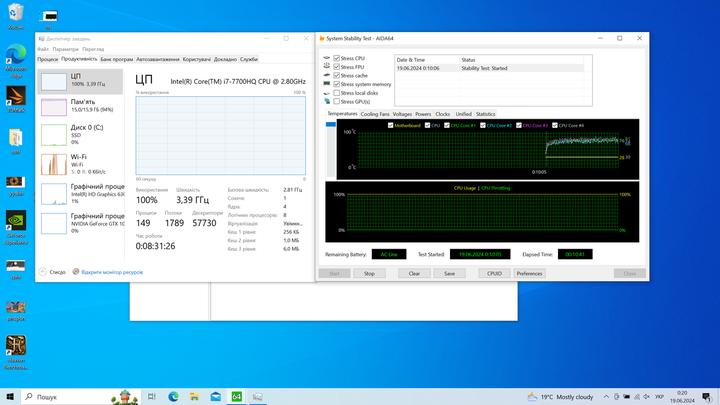The height and width of the screenshot is (405, 720).
Task: Click the resource monitor icon in Task Manager
Action: click(76, 272)
